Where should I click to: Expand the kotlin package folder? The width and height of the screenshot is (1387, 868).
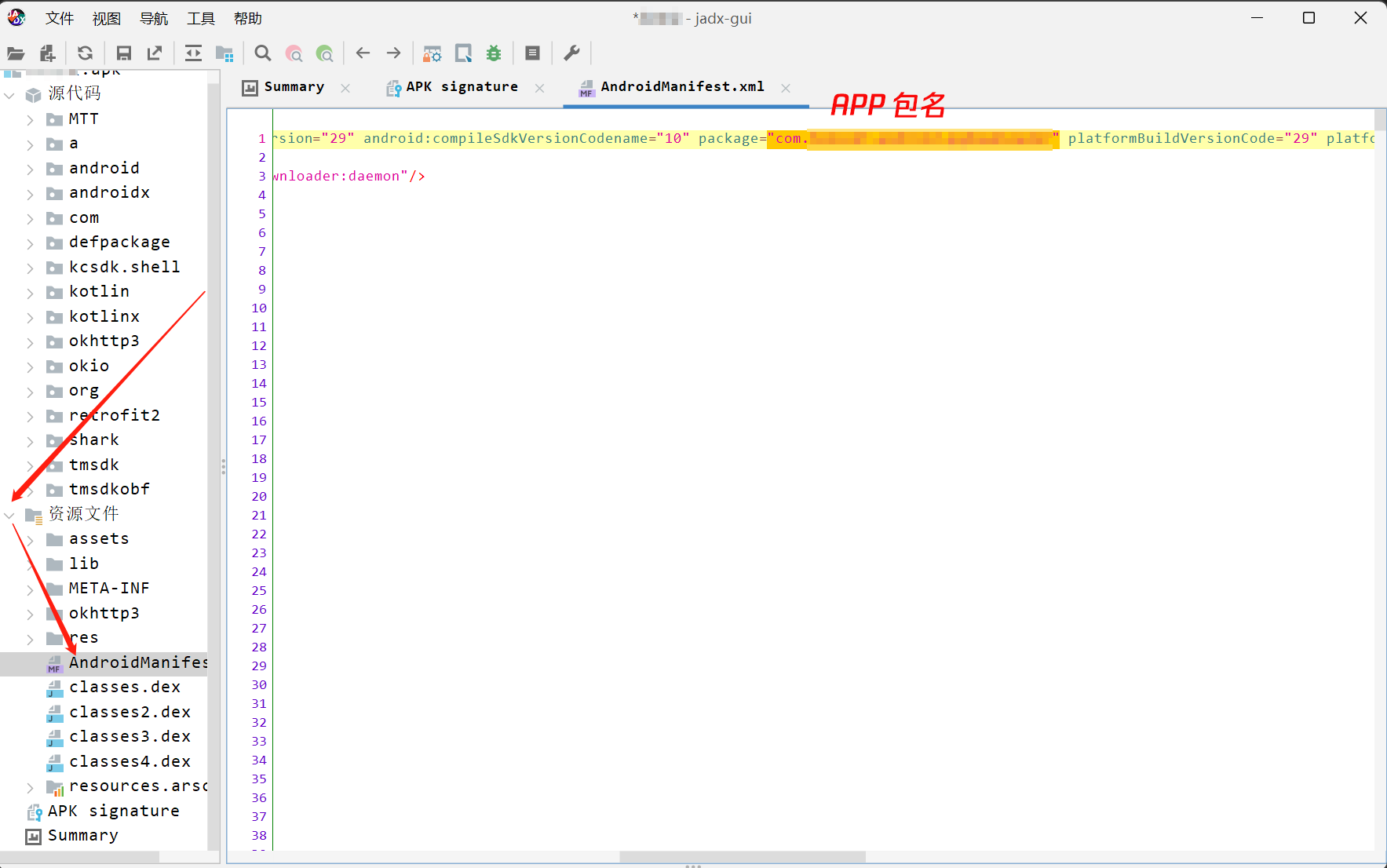pyautogui.click(x=29, y=291)
